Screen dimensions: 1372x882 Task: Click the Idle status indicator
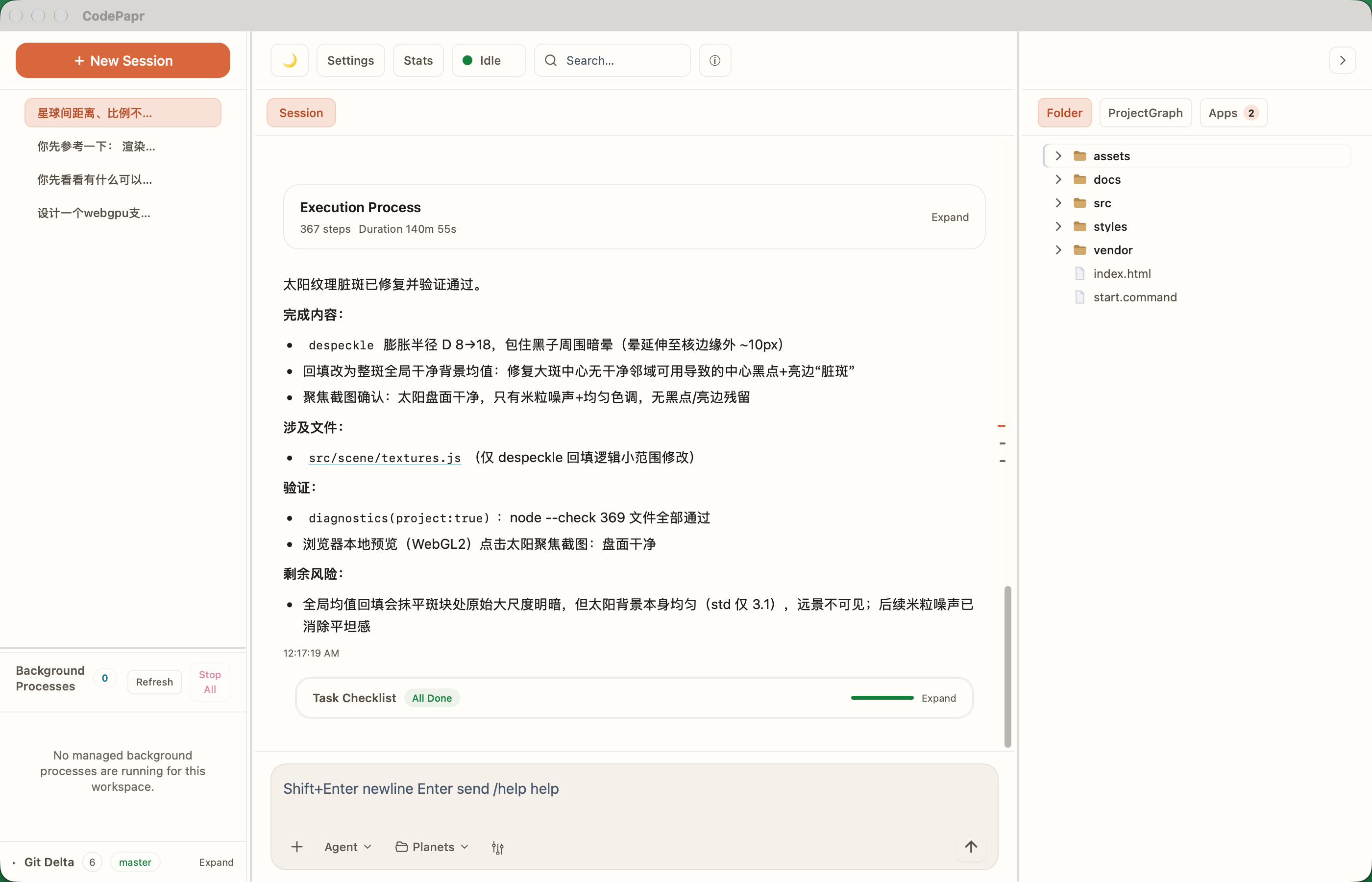(x=489, y=60)
